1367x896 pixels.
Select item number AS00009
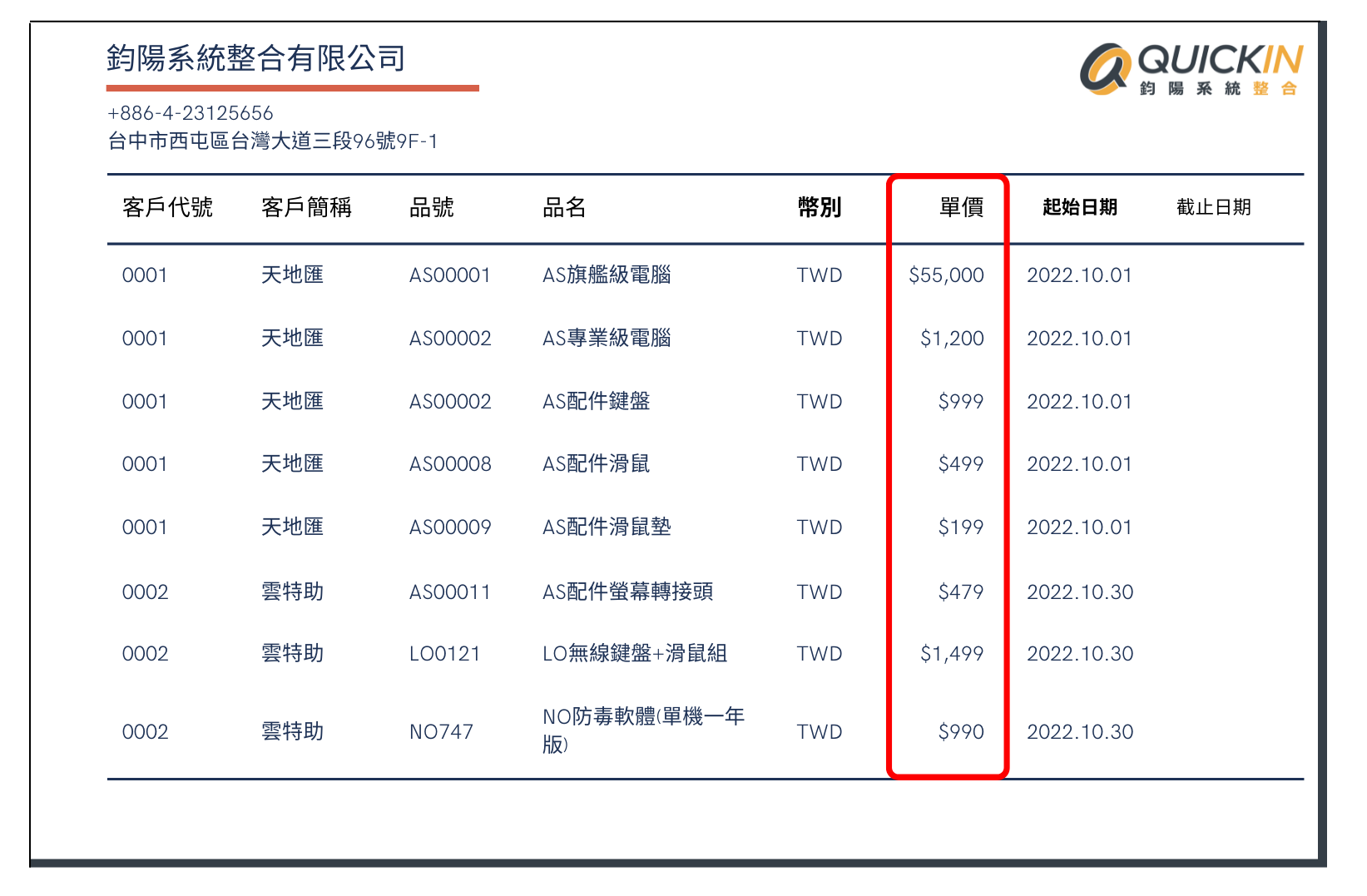pyautogui.click(x=450, y=527)
